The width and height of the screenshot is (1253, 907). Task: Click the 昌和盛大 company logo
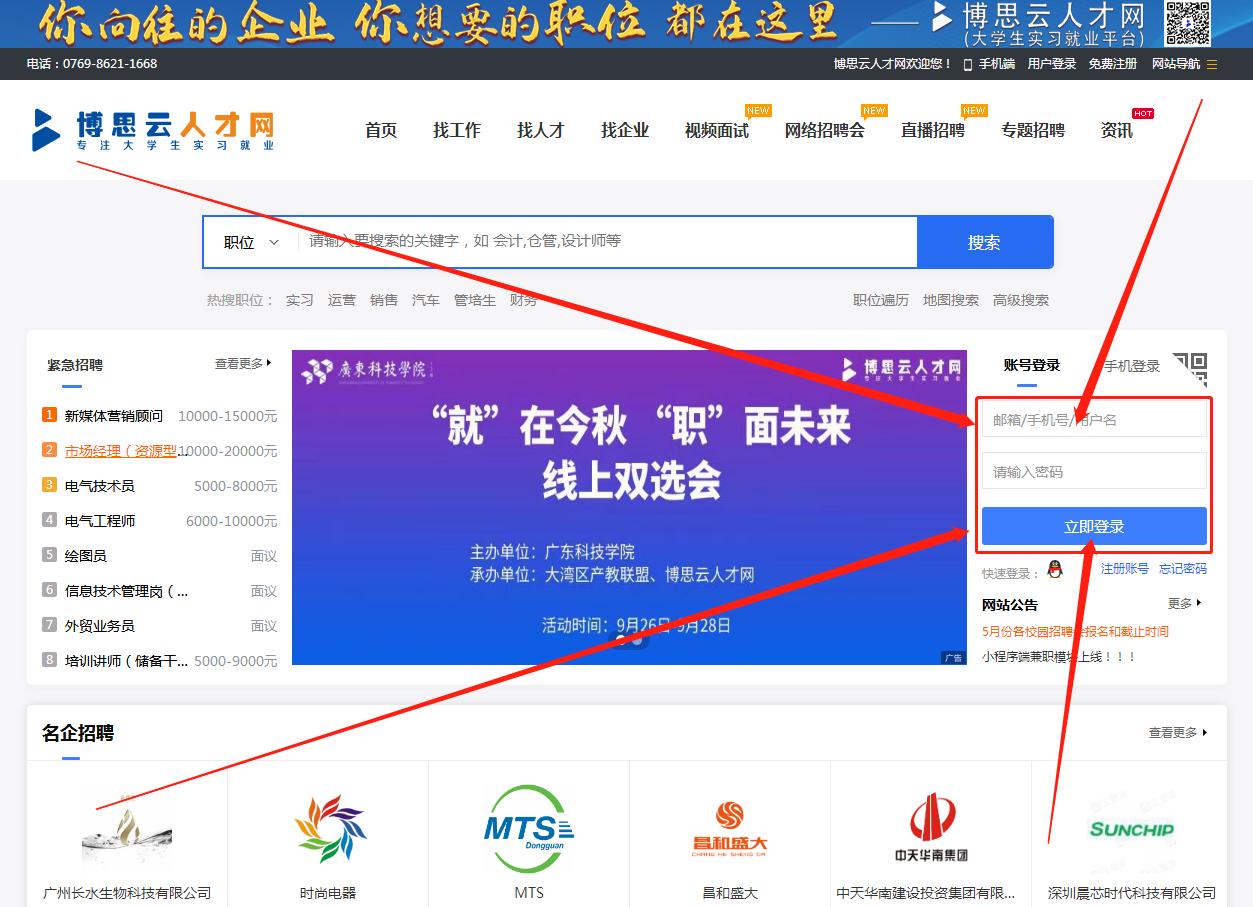click(x=730, y=829)
